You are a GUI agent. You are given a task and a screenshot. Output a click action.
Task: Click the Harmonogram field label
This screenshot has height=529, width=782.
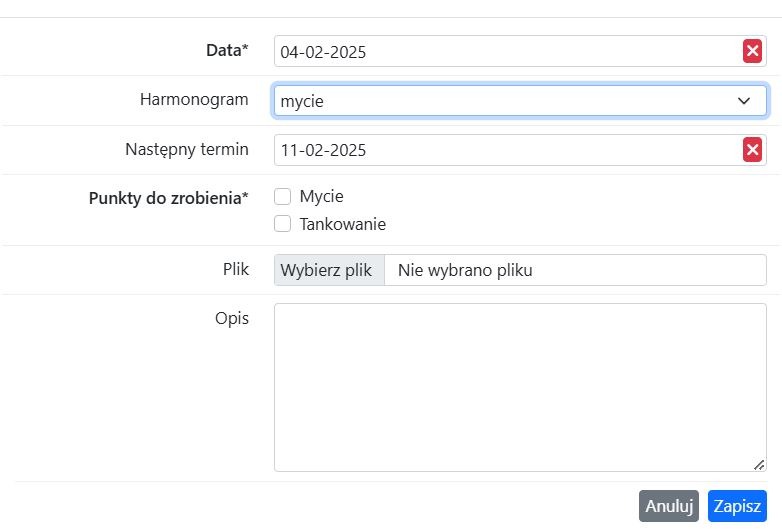tap(194, 99)
